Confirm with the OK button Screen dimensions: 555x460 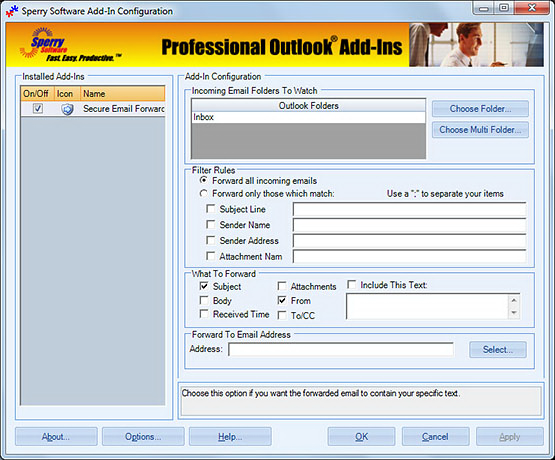[x=361, y=437]
